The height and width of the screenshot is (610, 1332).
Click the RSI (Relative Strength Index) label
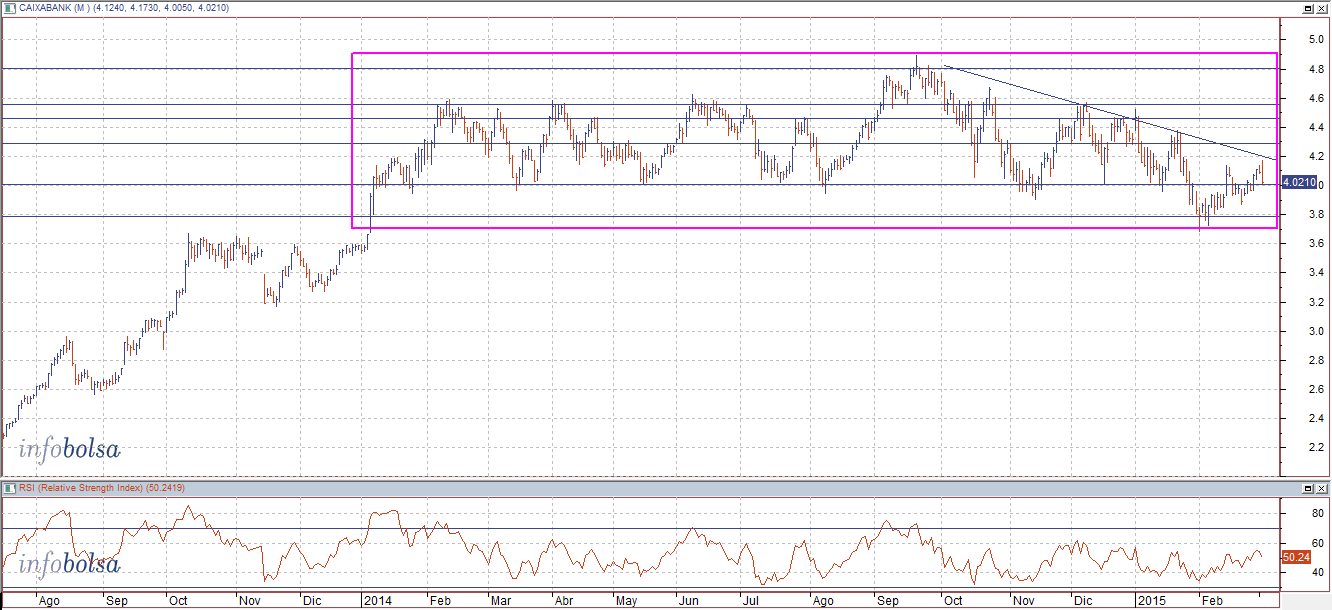(x=82, y=488)
